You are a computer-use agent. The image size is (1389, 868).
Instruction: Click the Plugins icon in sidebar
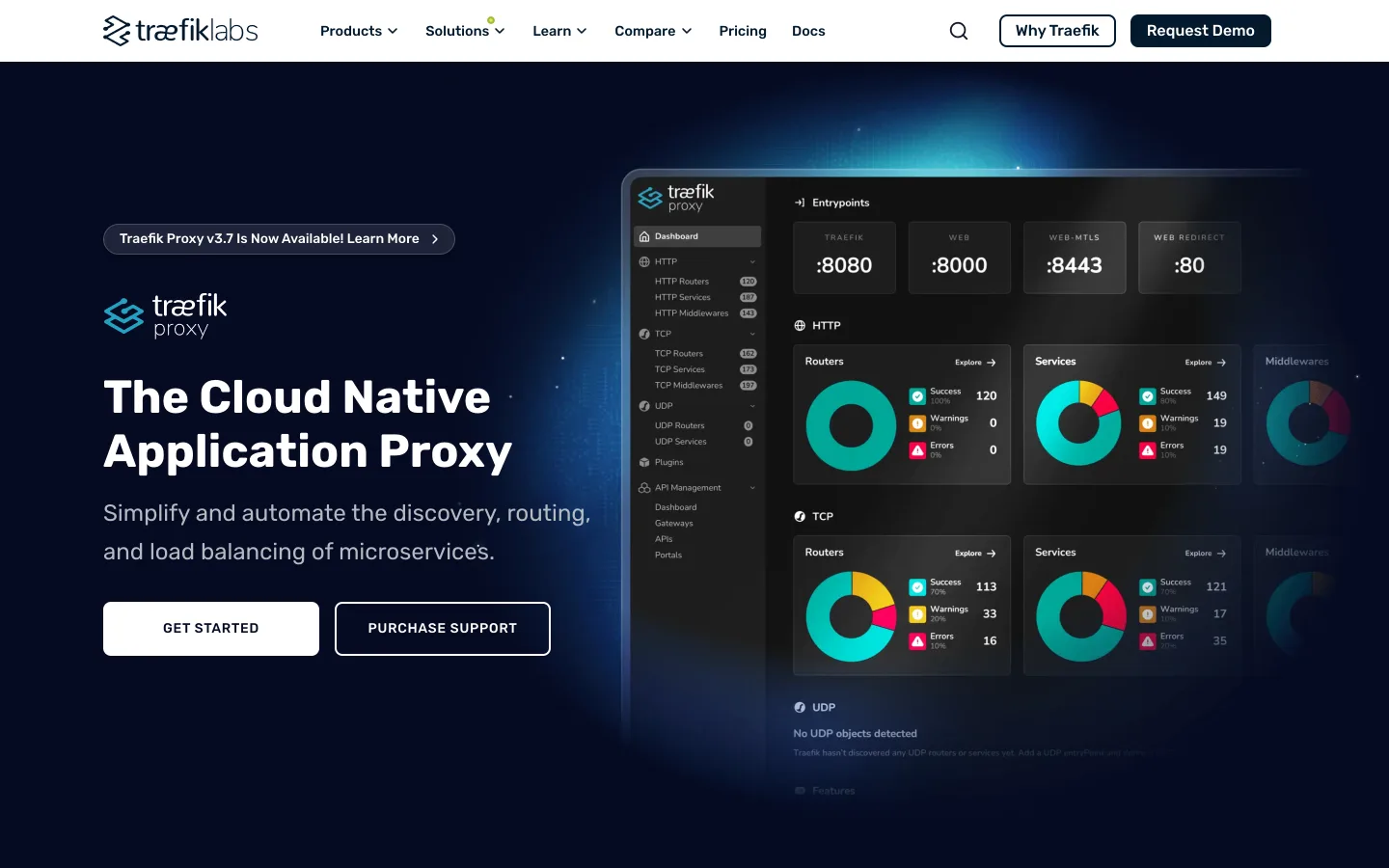tap(644, 462)
